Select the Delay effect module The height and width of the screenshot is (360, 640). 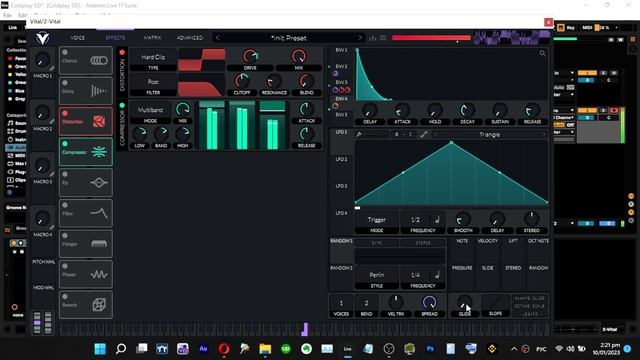pyautogui.click(x=86, y=91)
